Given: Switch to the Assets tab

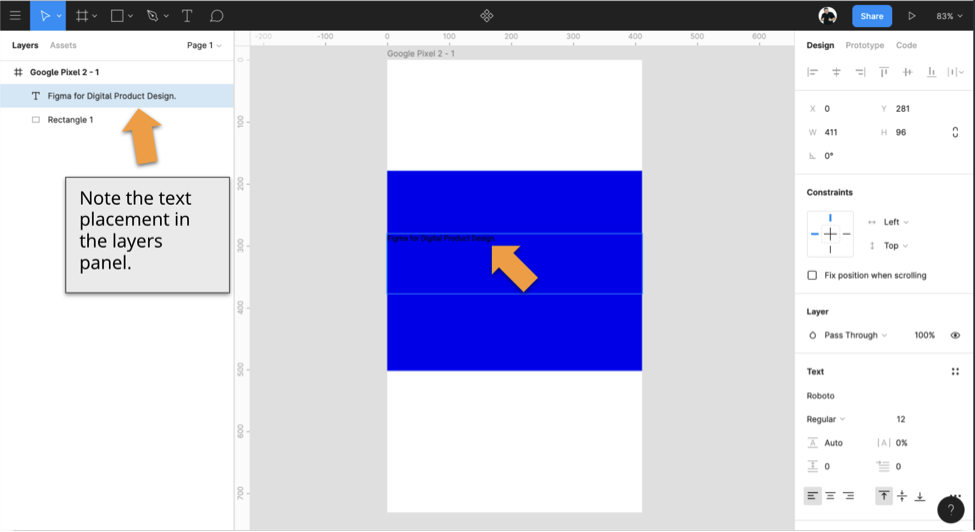Looking at the screenshot, I should 63,45.
